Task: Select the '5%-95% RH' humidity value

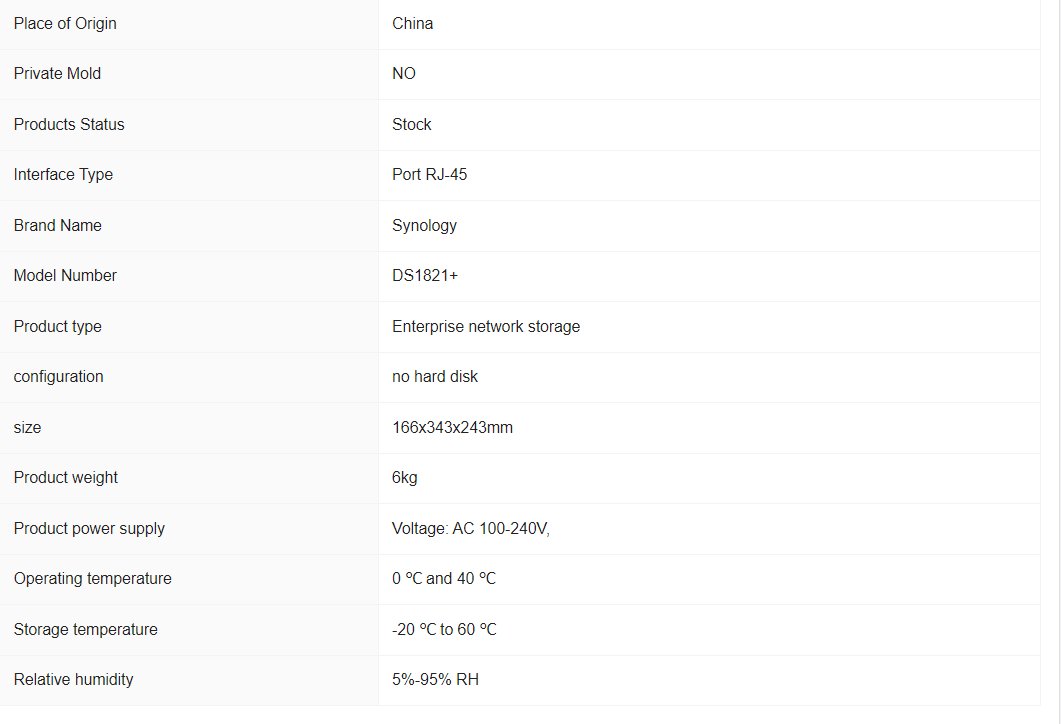Action: click(435, 679)
